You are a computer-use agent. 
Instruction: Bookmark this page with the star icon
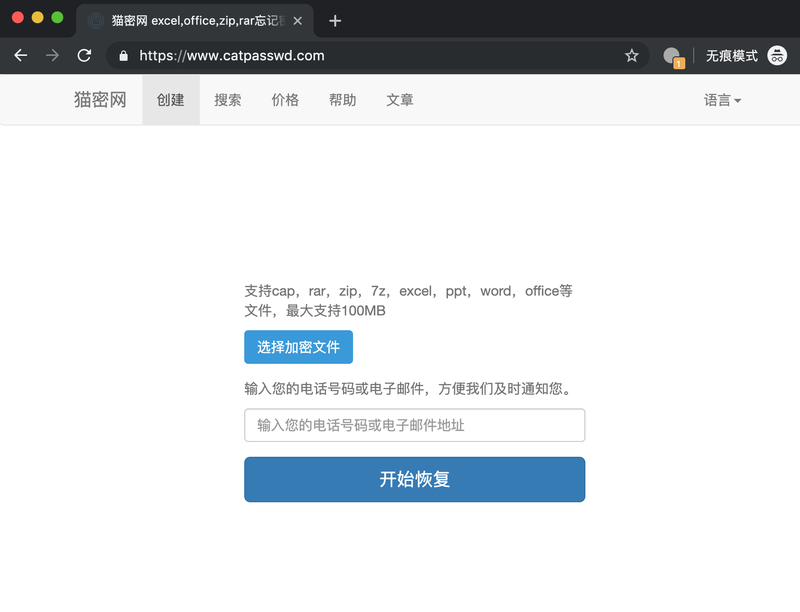click(x=632, y=56)
